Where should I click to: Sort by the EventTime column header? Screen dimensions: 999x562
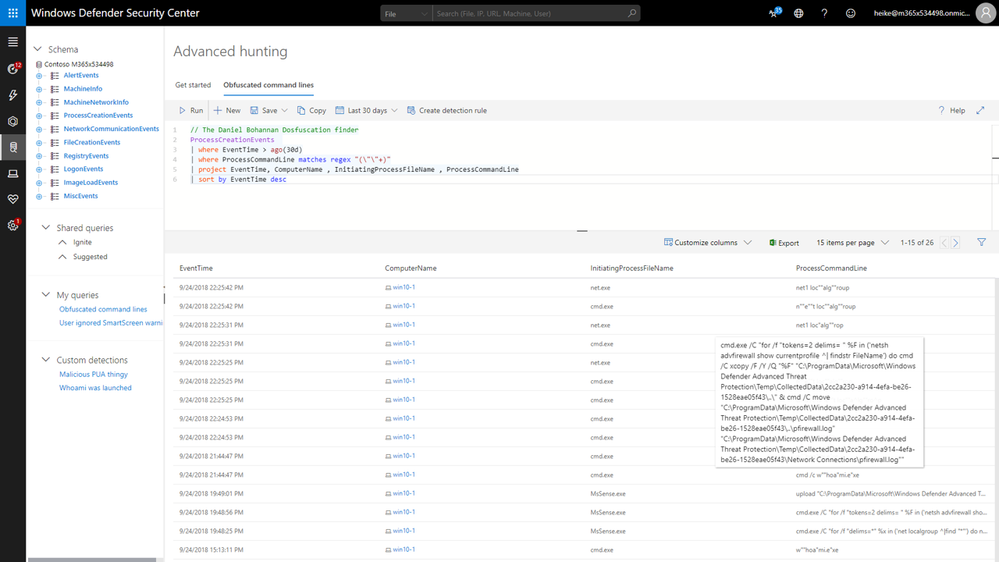click(196, 268)
